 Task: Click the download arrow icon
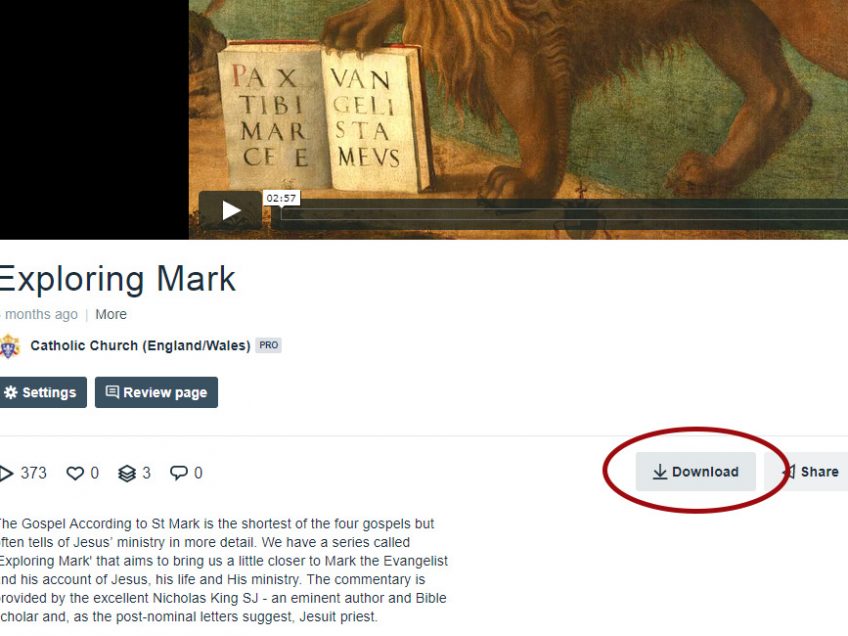pyautogui.click(x=659, y=472)
